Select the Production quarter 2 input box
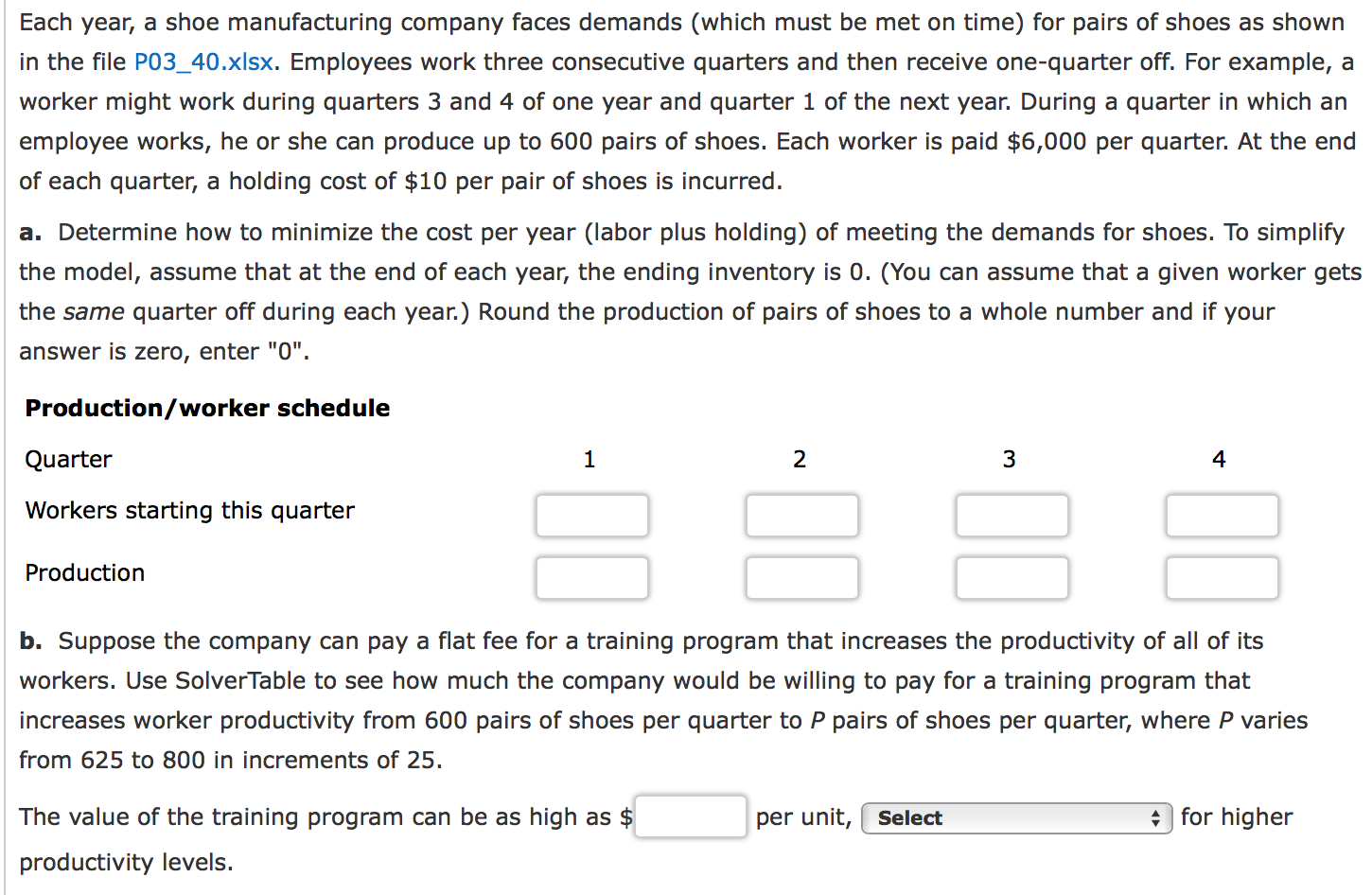 pos(801,577)
